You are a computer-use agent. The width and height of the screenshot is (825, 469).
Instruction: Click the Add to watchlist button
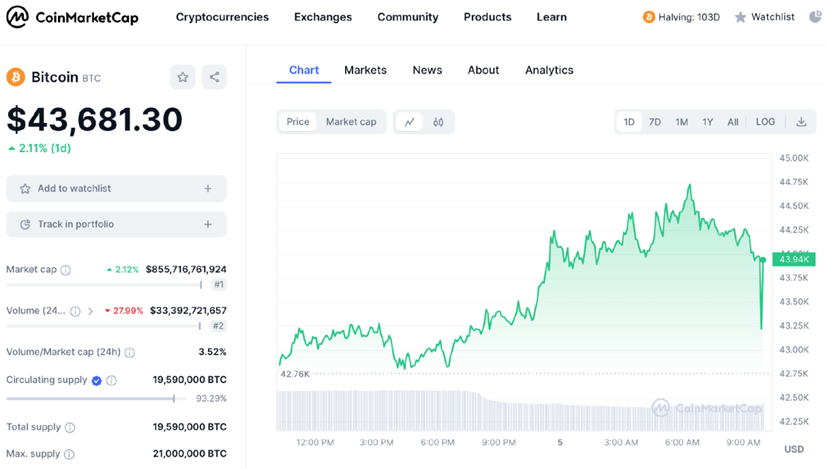[116, 188]
